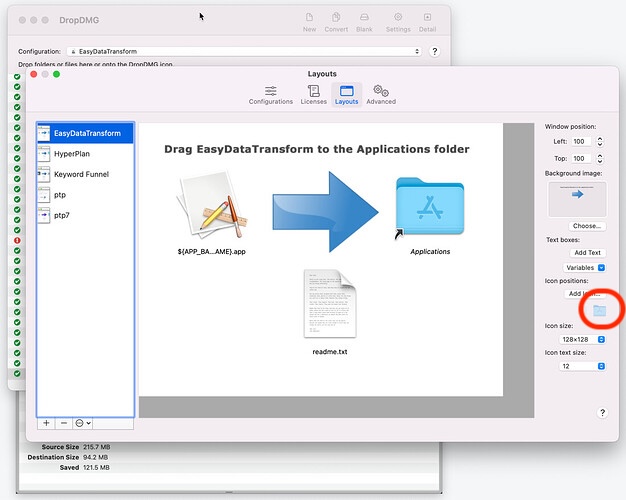The image size is (626, 500).
Task: Click the Convert toolbar icon
Action: [336, 22]
